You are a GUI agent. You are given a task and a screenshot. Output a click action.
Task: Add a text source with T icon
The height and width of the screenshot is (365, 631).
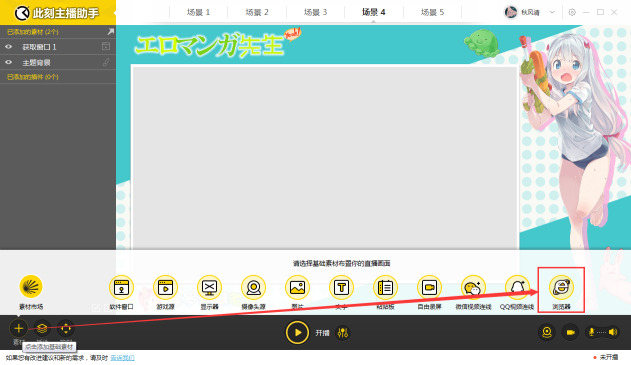(x=341, y=288)
